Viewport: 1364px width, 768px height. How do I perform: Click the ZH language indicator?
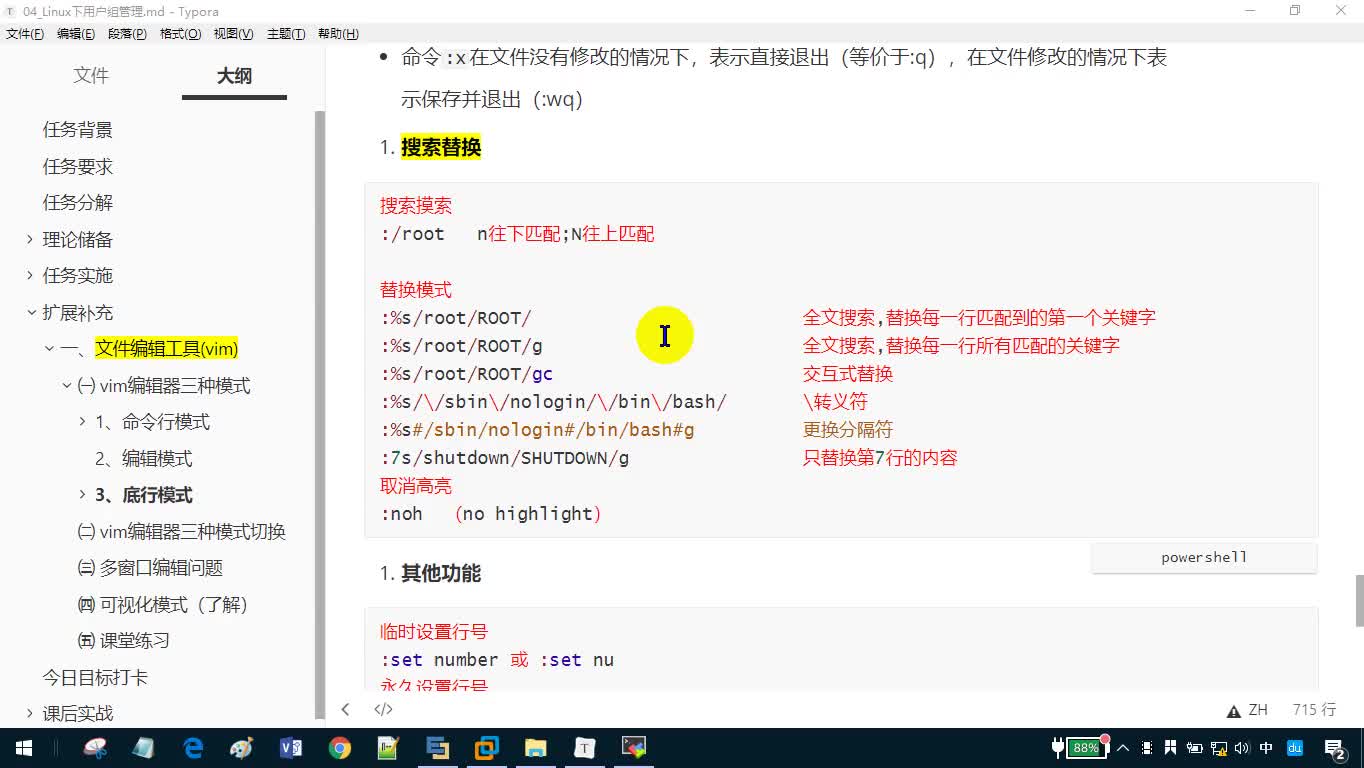[1258, 710]
